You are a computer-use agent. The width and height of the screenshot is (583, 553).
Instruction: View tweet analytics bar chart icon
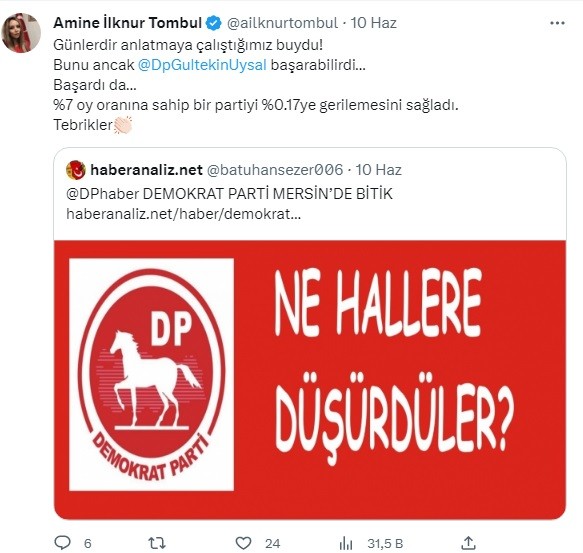[x=346, y=543]
